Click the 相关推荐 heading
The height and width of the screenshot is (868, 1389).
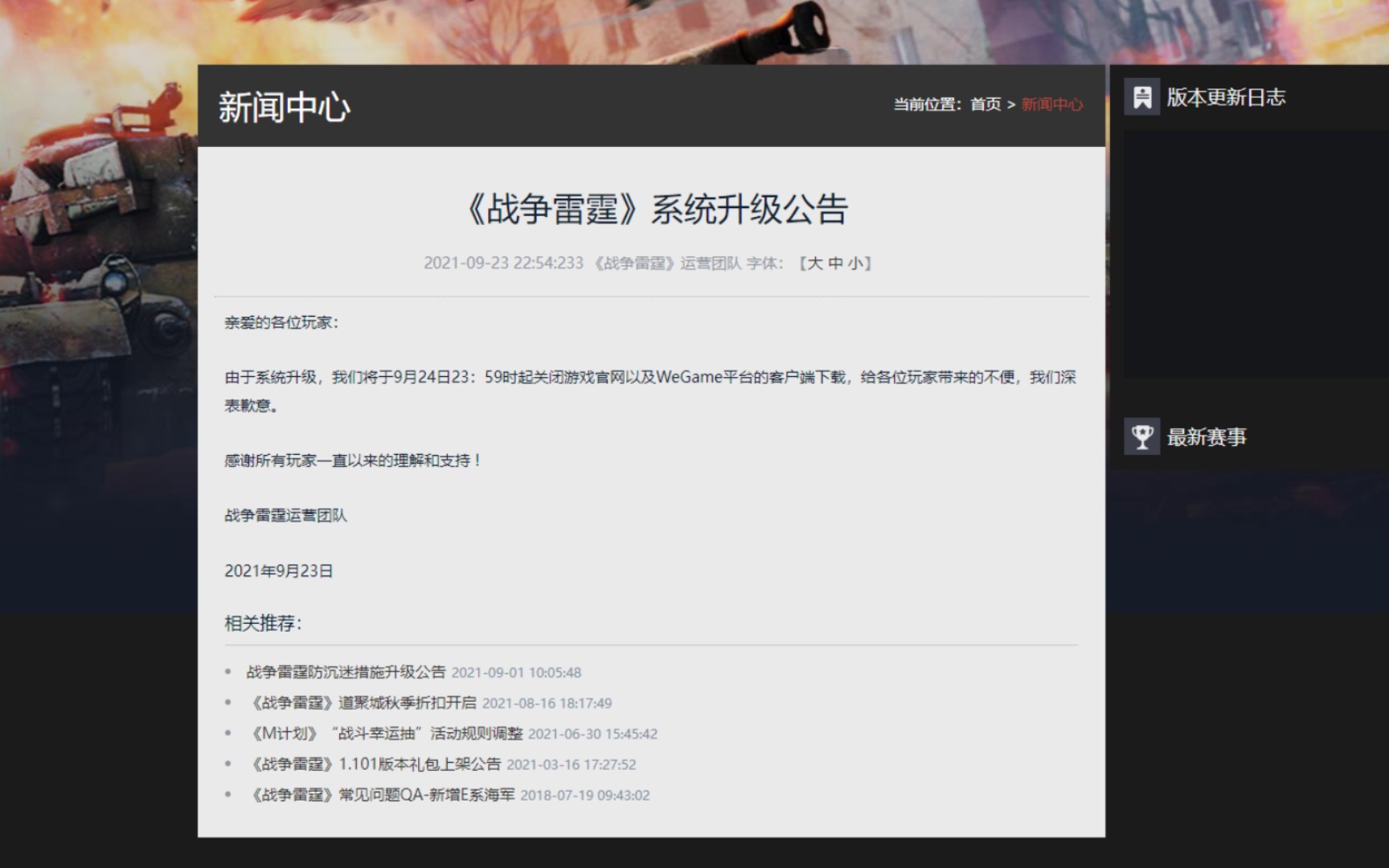pos(264,623)
